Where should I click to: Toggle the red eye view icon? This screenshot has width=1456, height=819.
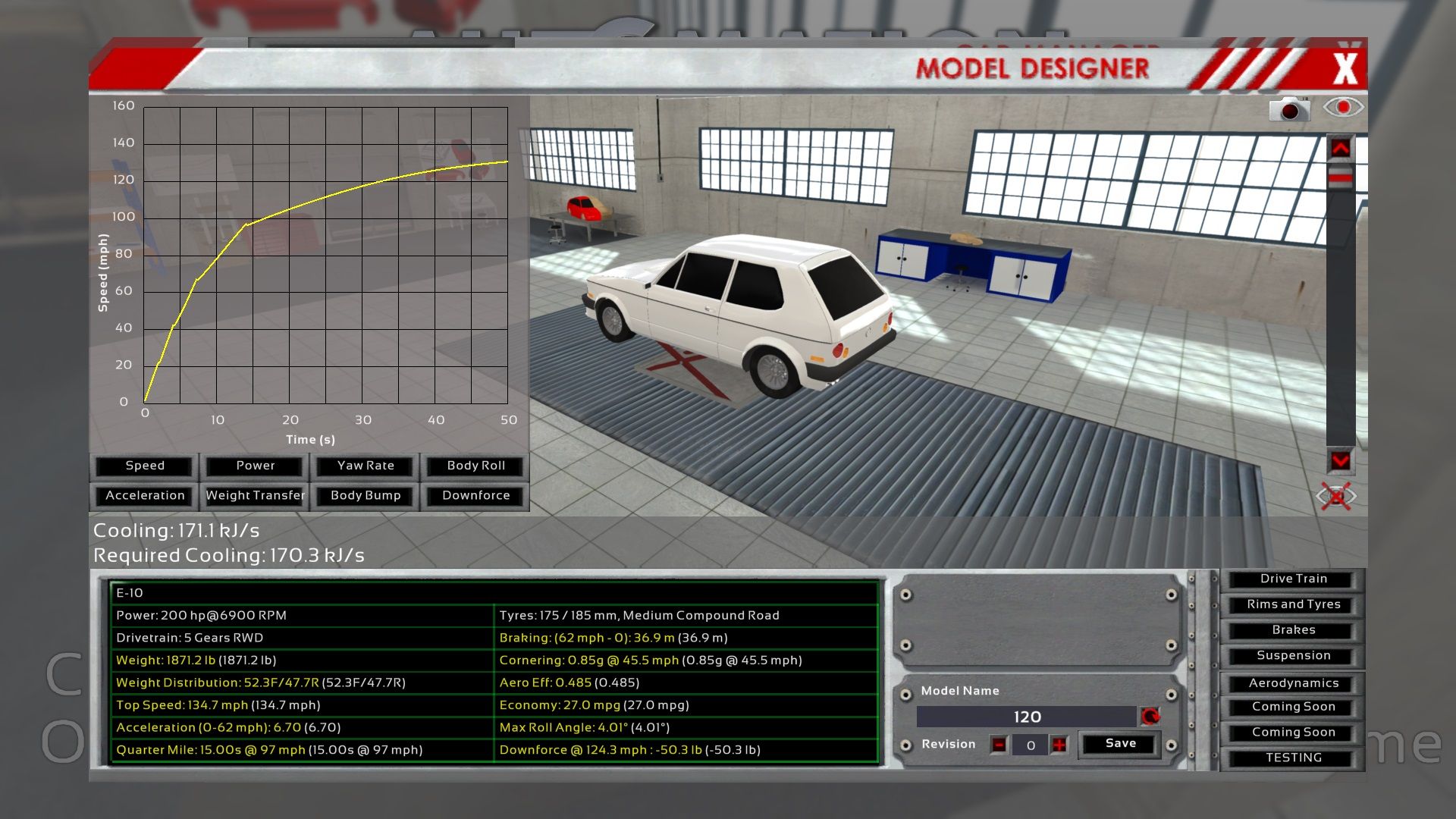point(1343,108)
